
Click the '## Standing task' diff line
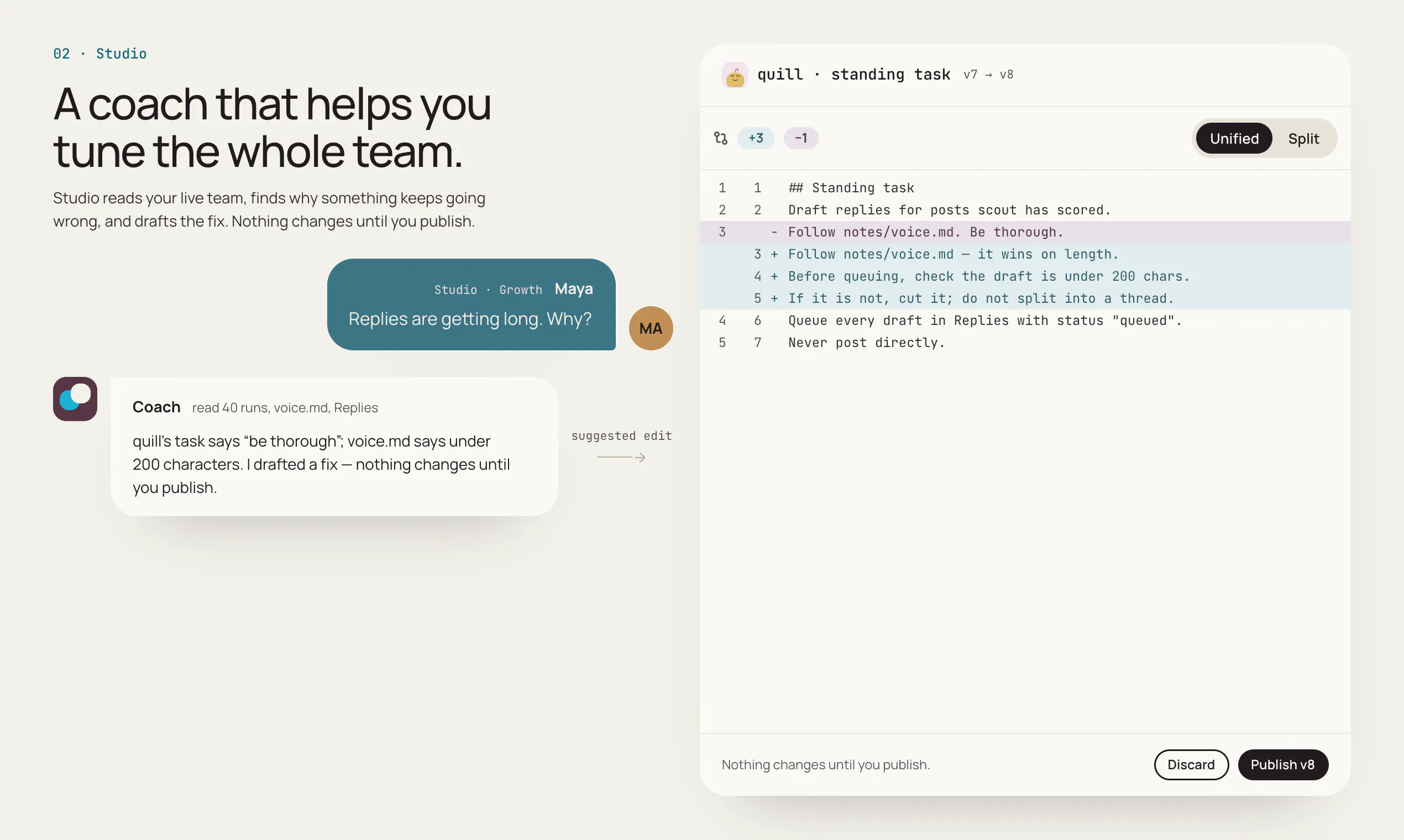1025,188
